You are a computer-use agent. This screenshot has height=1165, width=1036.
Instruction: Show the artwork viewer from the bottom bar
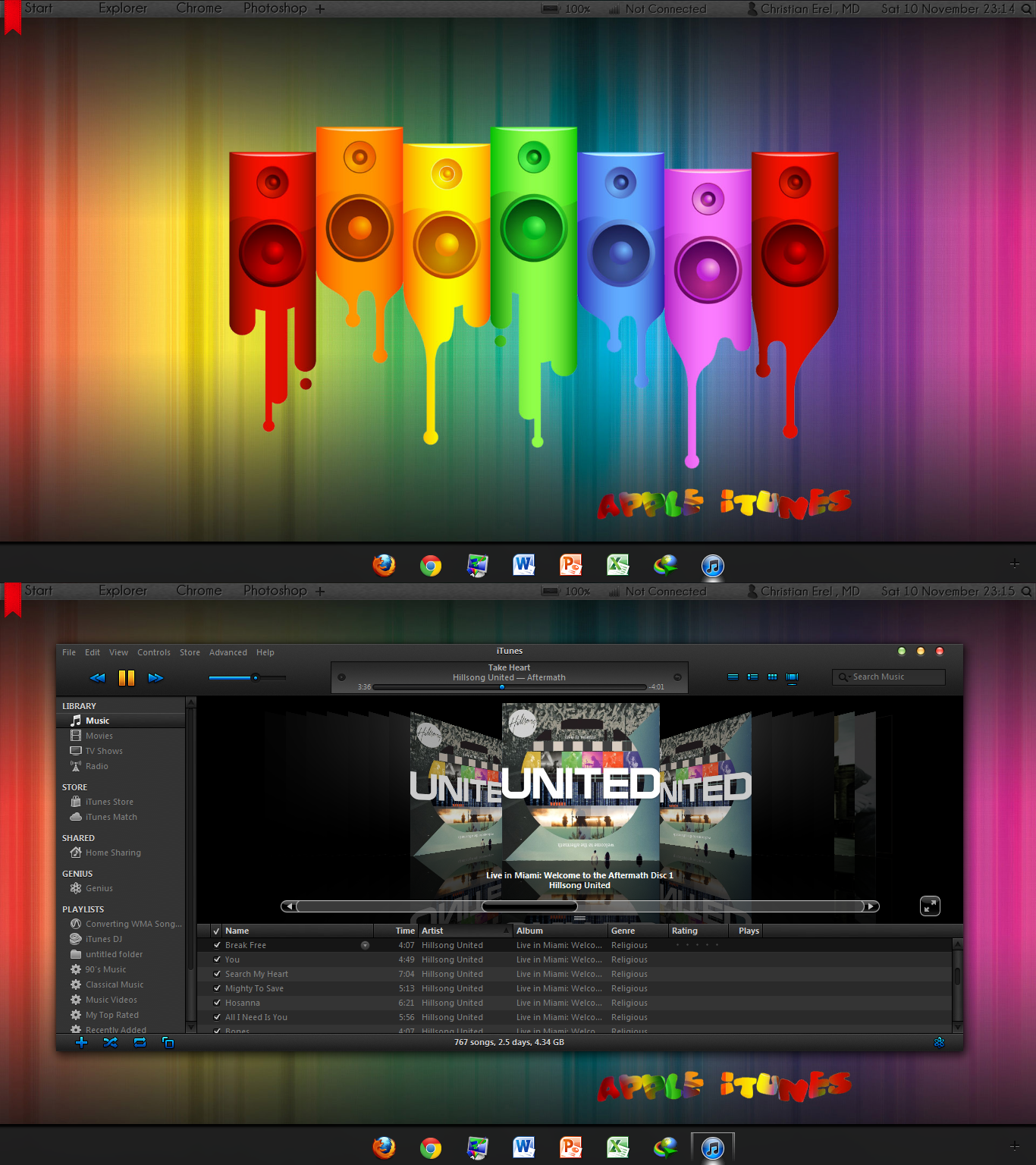[x=168, y=1042]
